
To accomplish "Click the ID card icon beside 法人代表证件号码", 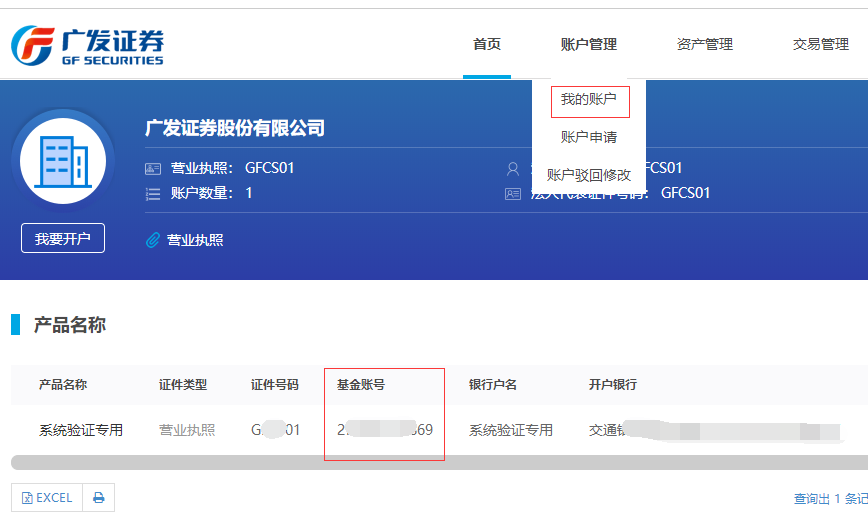I will point(513,193).
